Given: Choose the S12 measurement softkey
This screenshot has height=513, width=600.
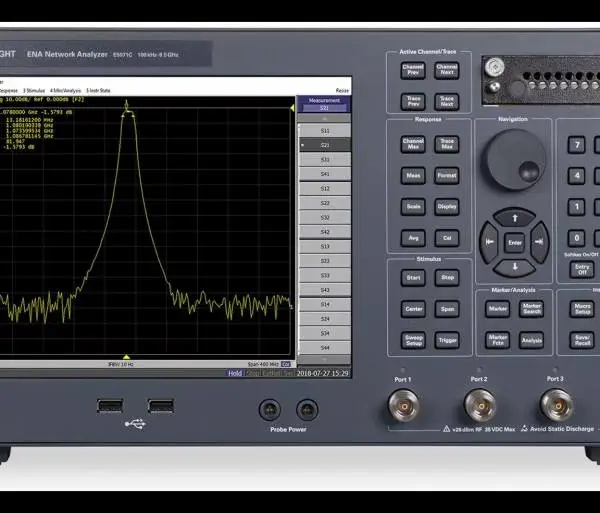Looking at the screenshot, I should tap(324, 189).
